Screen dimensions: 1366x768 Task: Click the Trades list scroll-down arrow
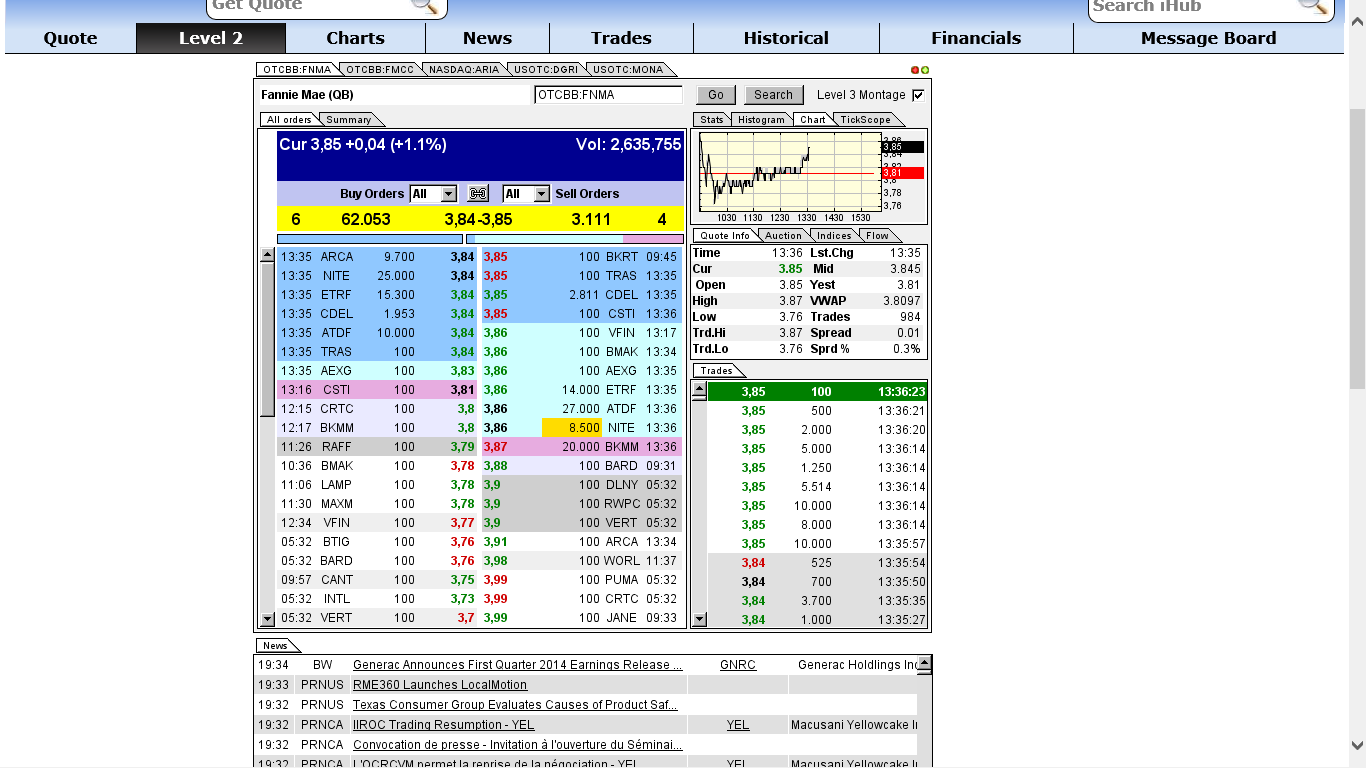(x=699, y=619)
